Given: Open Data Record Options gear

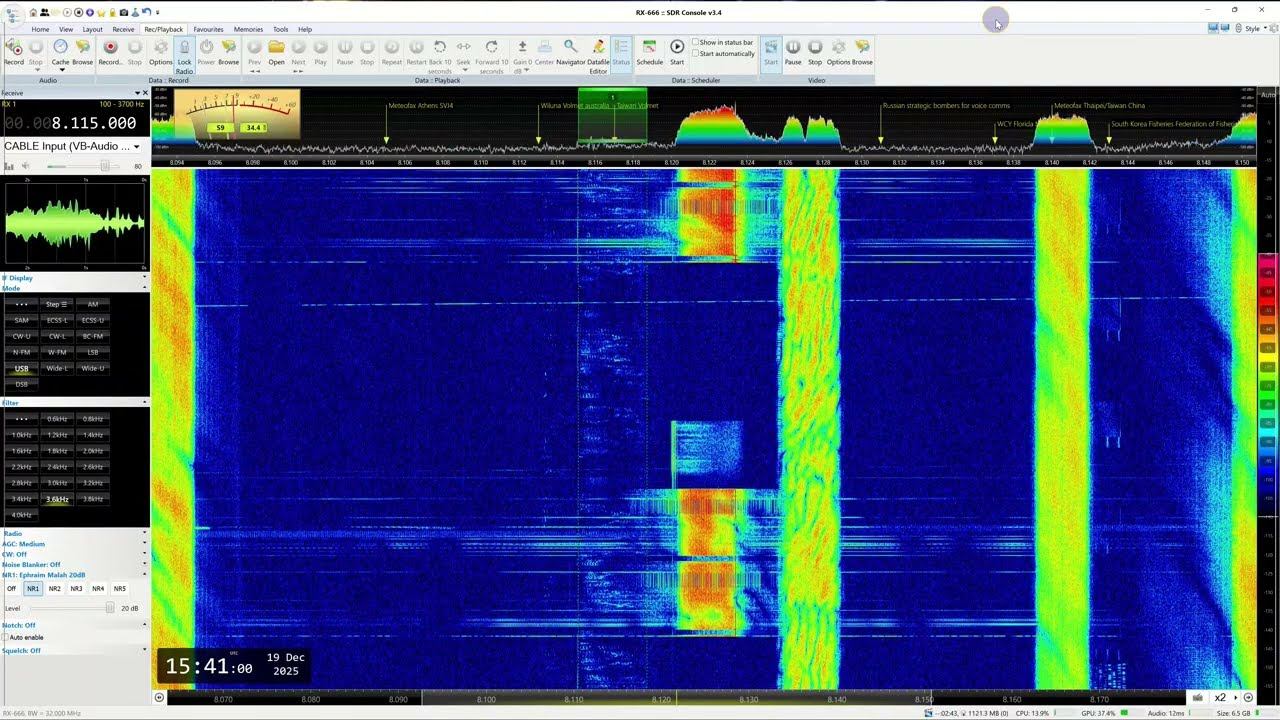Looking at the screenshot, I should point(160,52).
